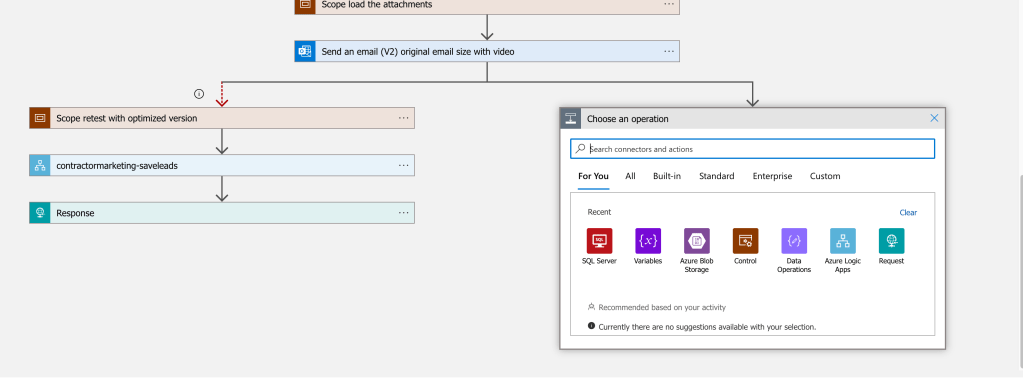Click the Outlook icon on Send an email step
Viewport: 1023px width, 387px height.
[305, 52]
